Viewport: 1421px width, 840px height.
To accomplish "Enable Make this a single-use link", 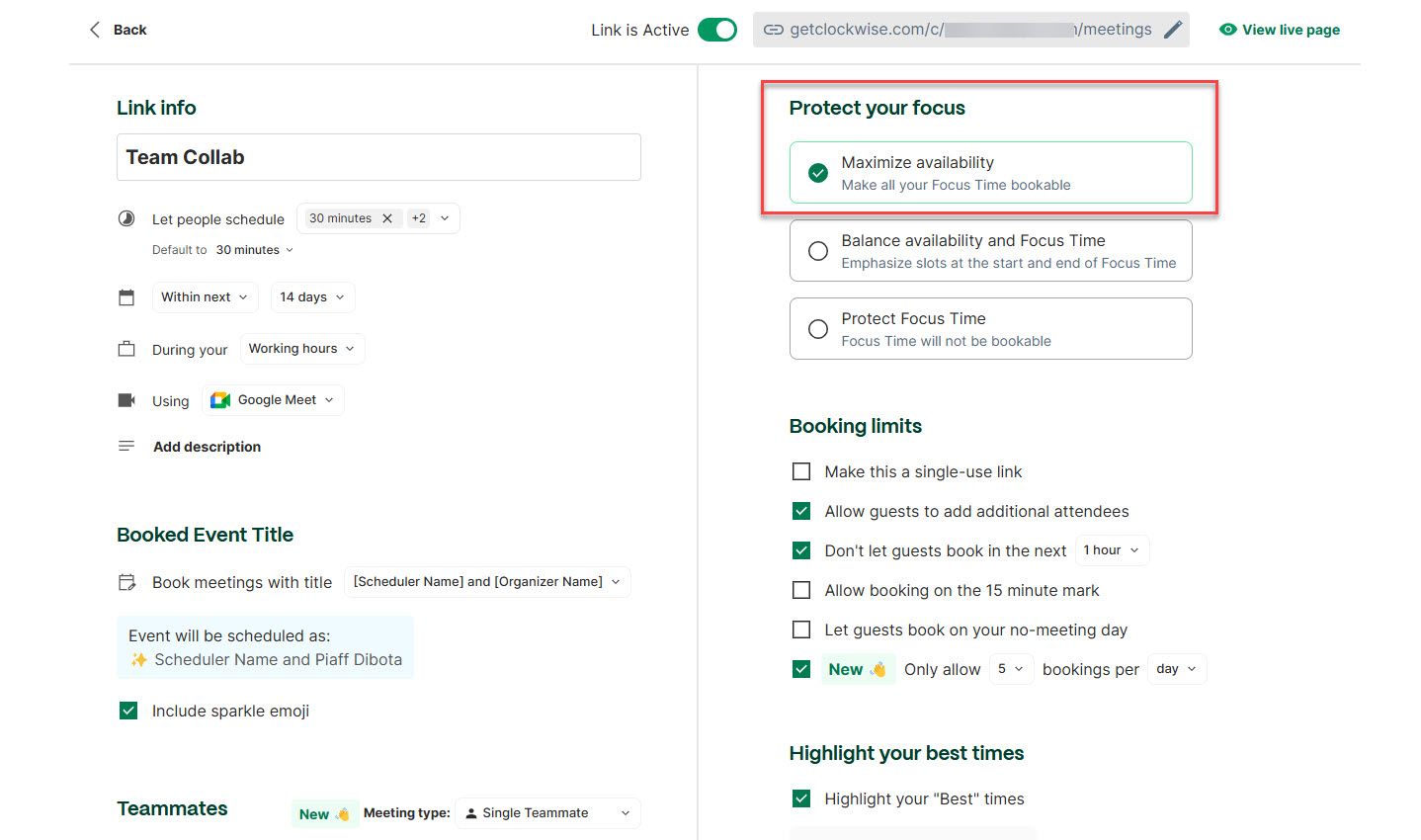I will coord(801,472).
